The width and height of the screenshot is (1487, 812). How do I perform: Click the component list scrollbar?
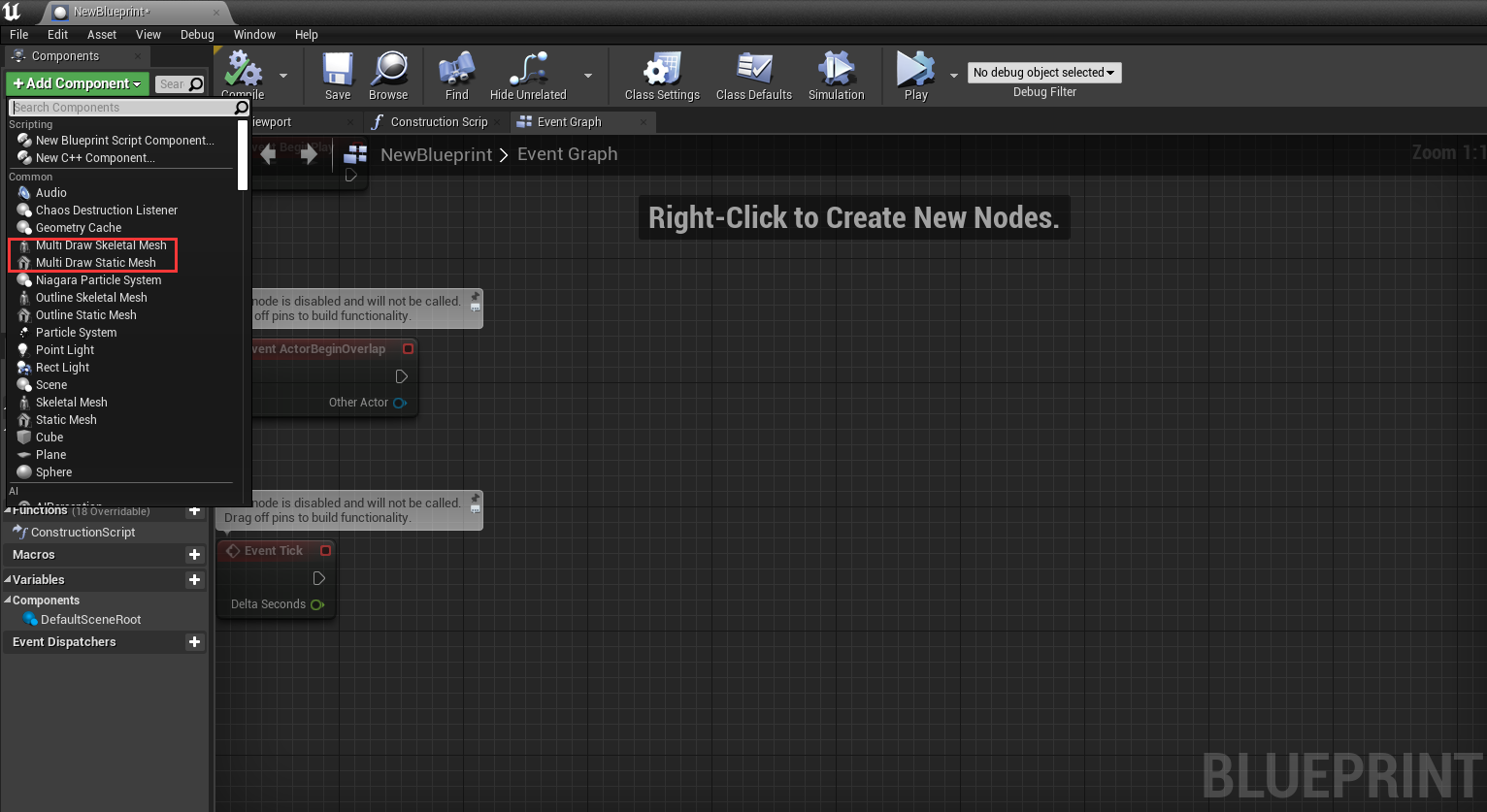click(x=243, y=155)
